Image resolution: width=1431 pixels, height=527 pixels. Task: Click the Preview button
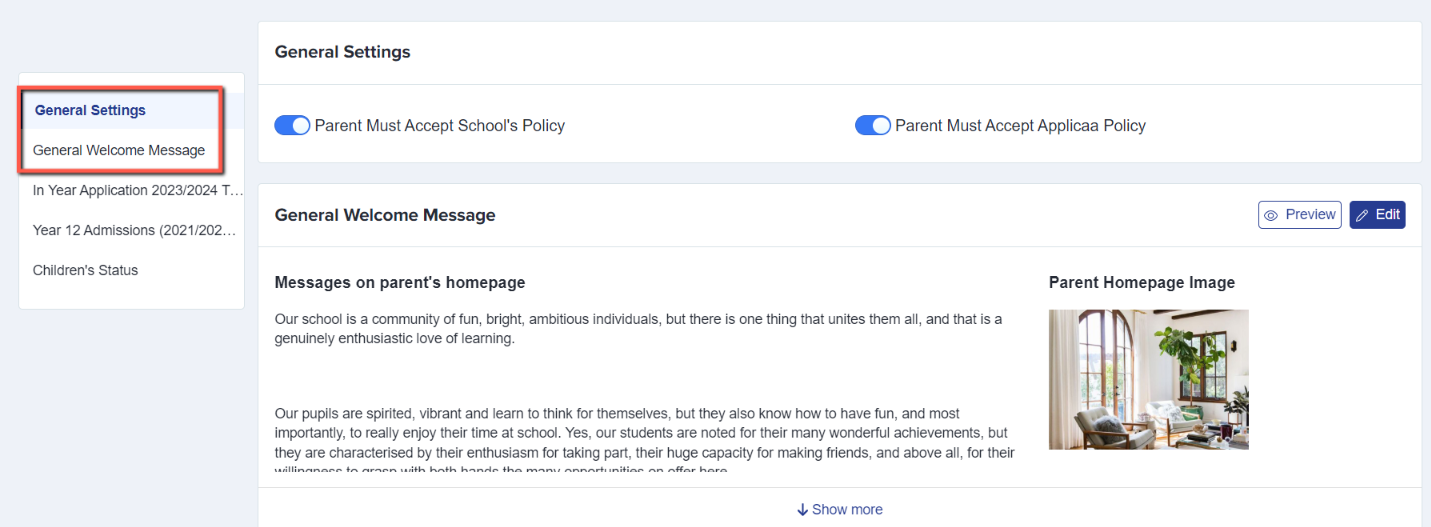click(x=1299, y=215)
